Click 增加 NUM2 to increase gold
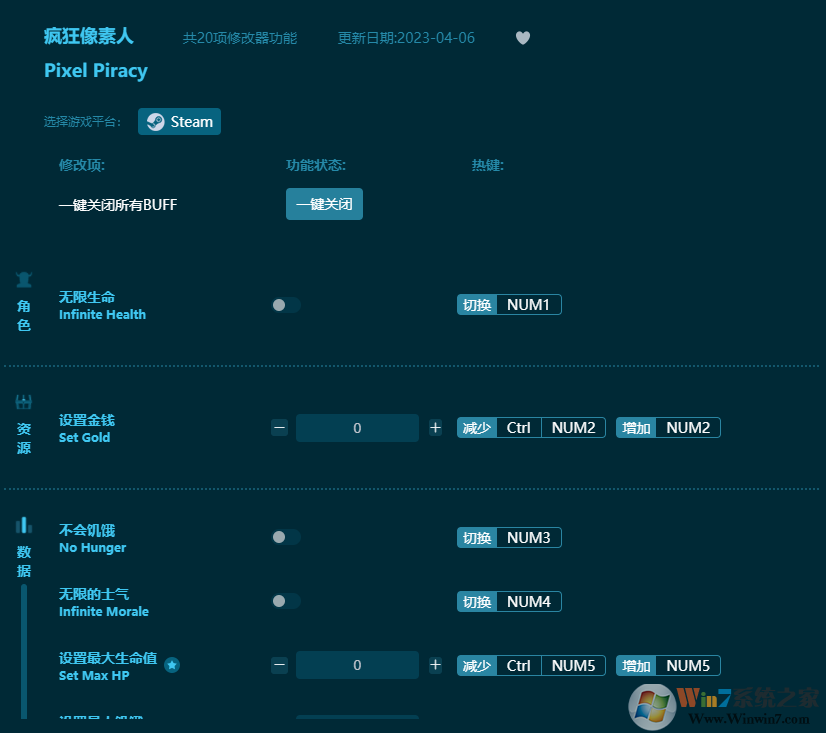 (x=668, y=427)
